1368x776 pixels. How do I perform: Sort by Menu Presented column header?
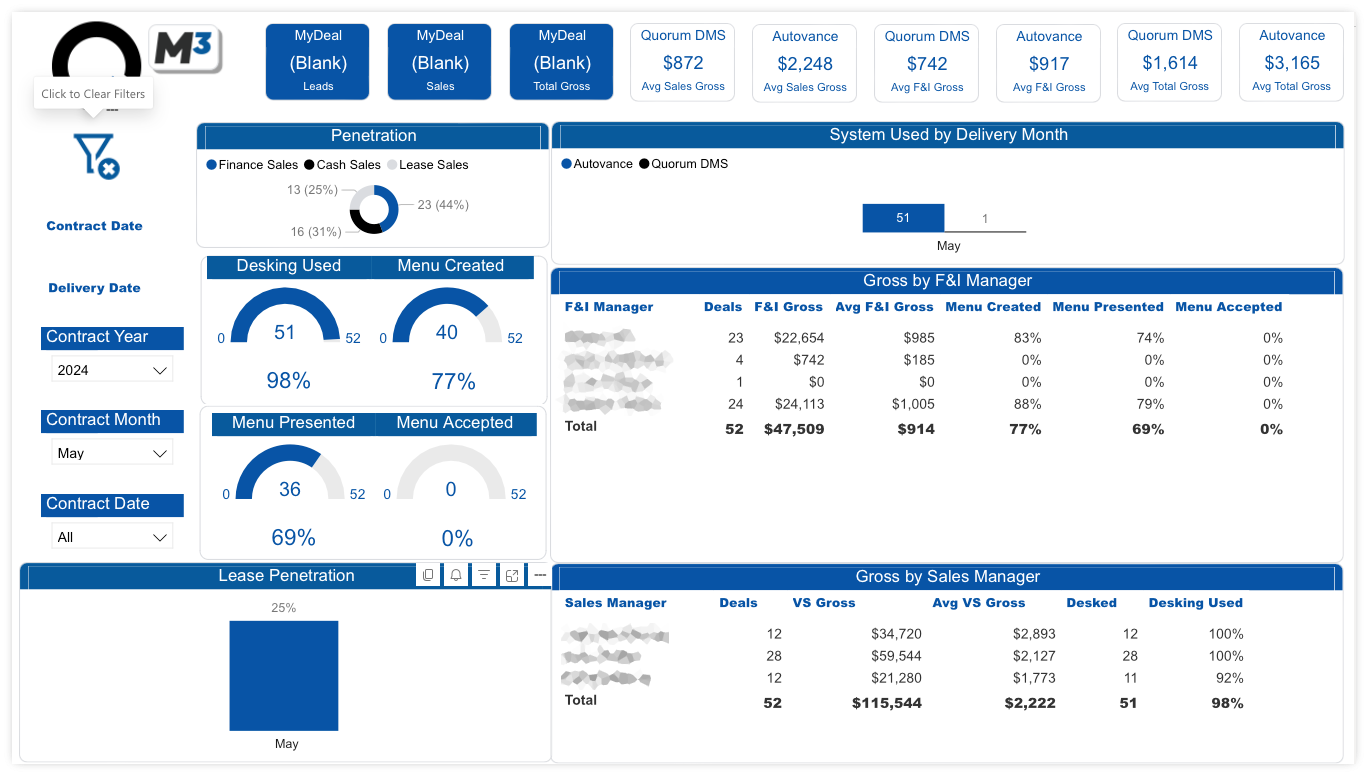click(x=1108, y=307)
